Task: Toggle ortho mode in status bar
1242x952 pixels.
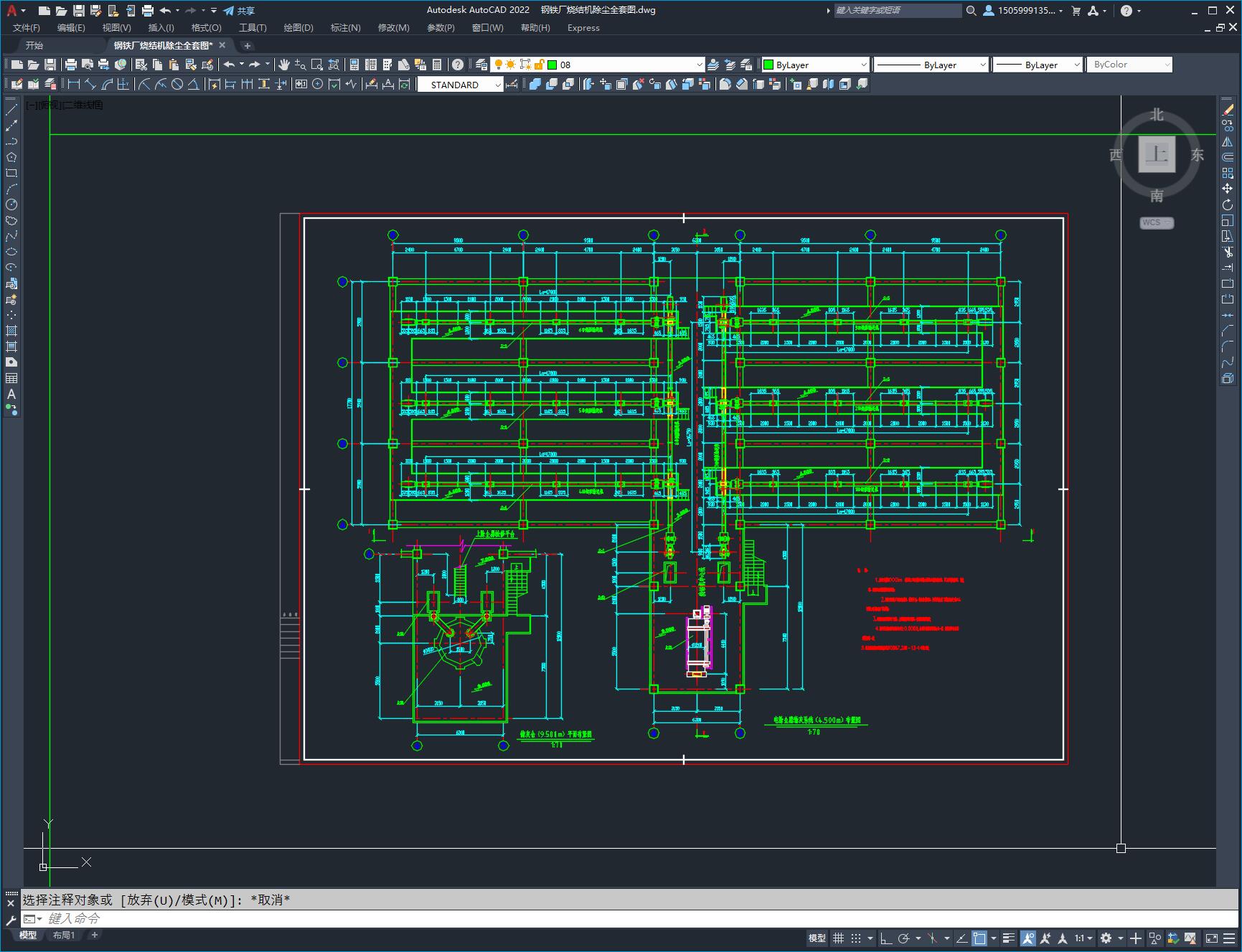Action: [886, 938]
